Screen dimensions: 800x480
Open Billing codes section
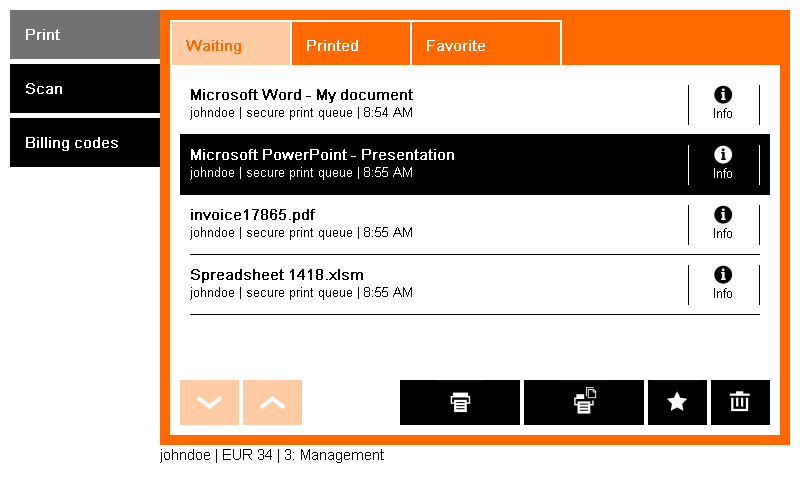click(84, 143)
